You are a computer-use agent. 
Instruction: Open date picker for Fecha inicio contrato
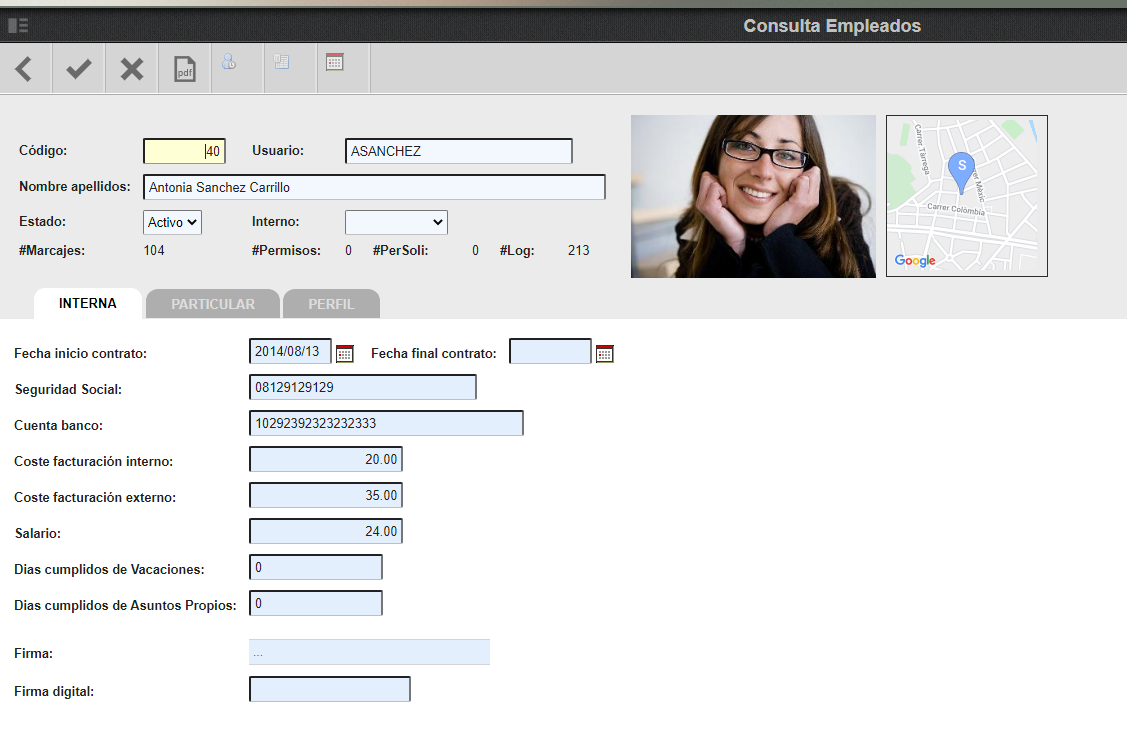345,354
